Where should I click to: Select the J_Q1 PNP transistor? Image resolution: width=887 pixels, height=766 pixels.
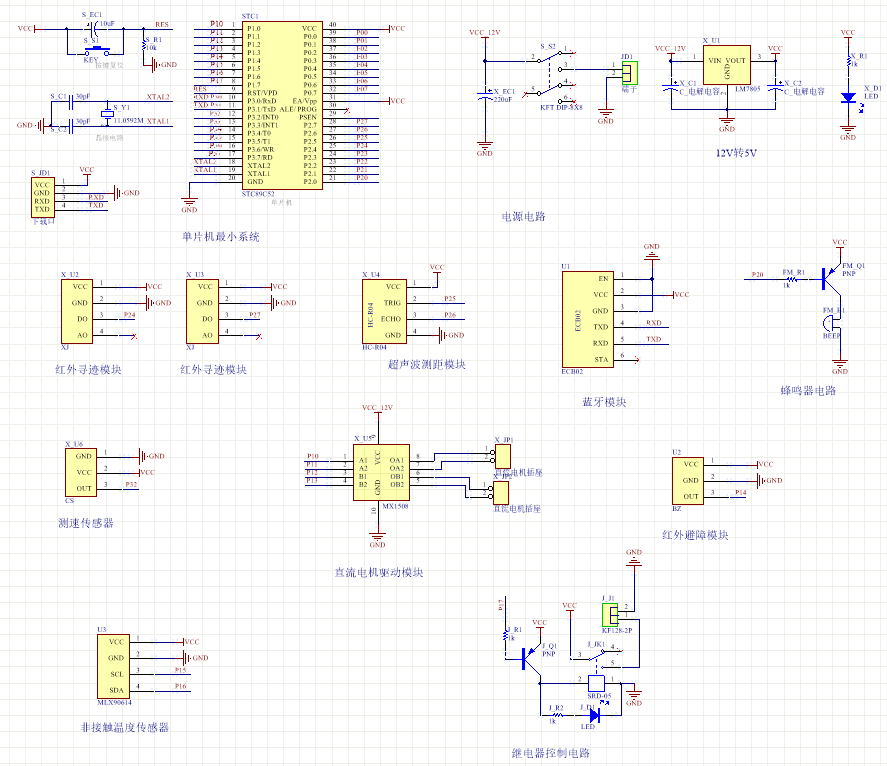pos(530,659)
